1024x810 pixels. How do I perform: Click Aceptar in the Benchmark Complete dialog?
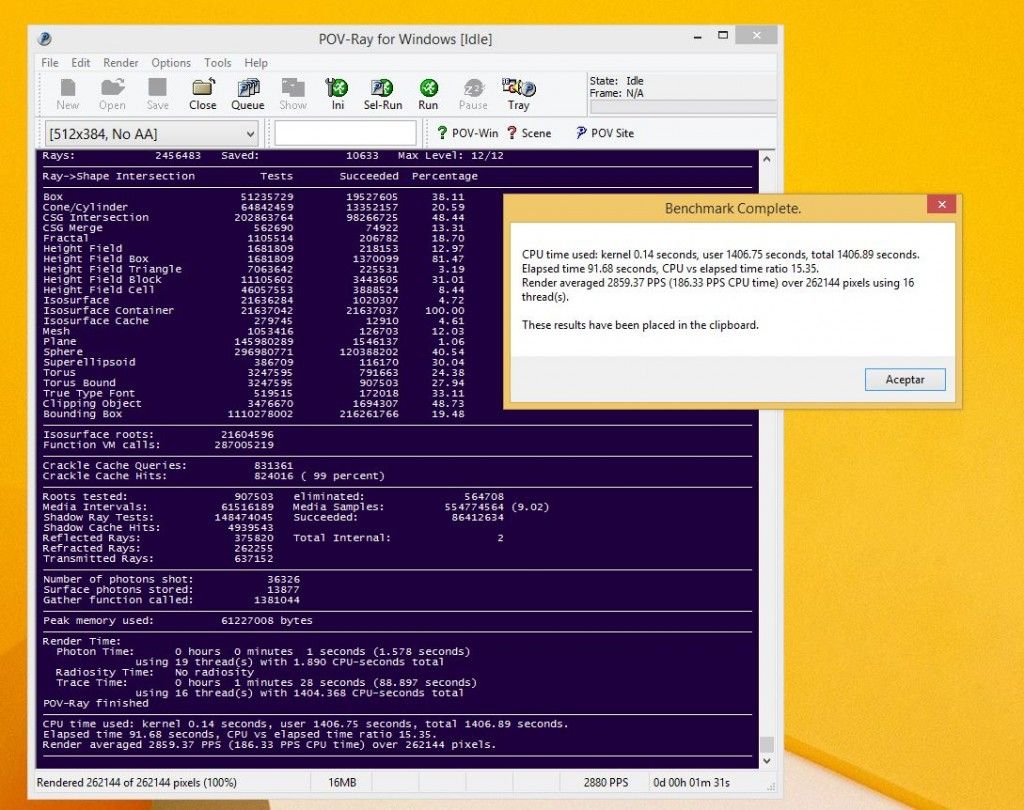coord(904,380)
